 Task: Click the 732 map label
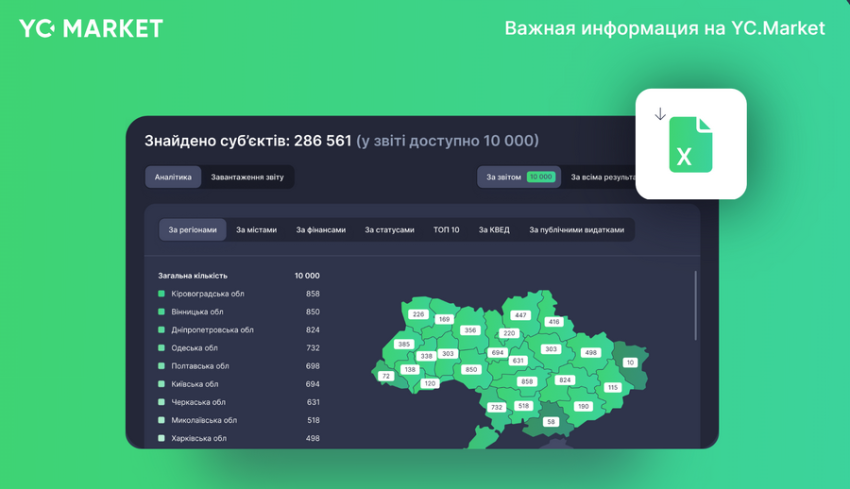(x=497, y=408)
